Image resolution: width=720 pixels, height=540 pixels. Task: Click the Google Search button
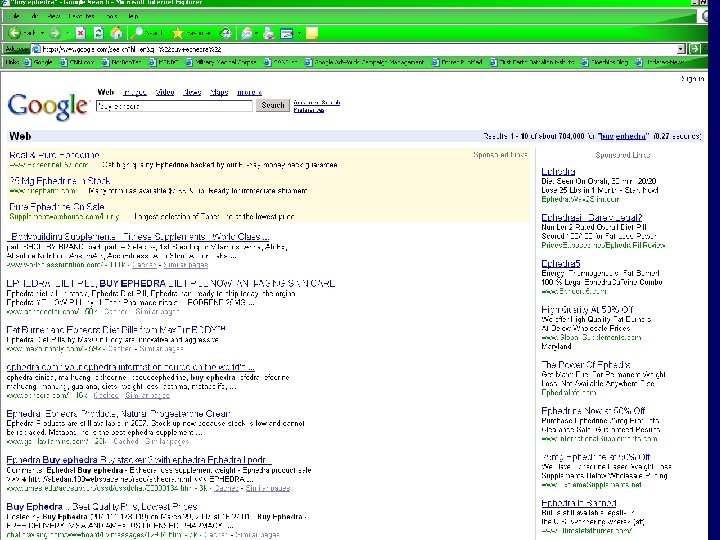[x=273, y=105]
